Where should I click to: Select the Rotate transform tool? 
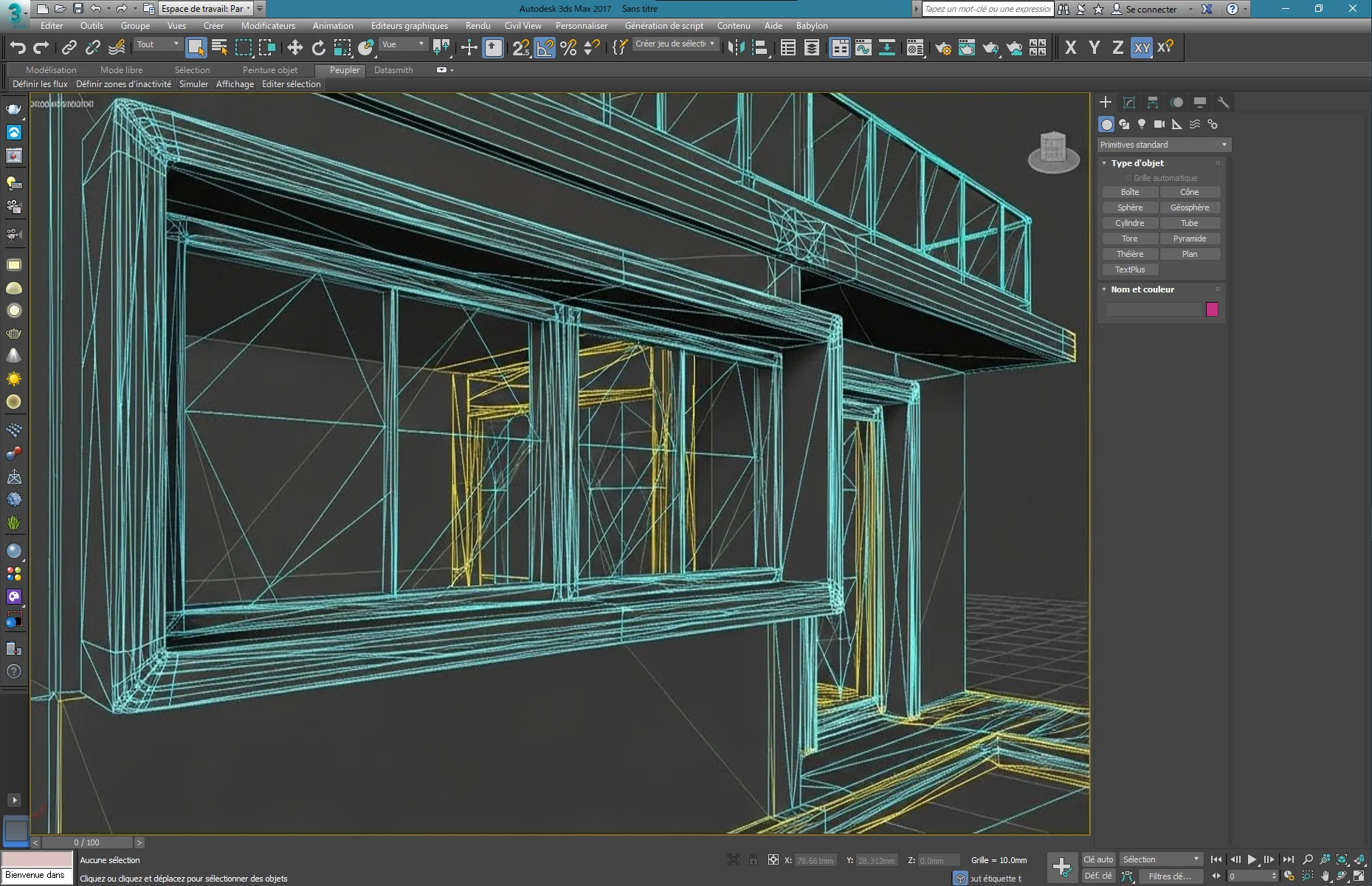pyautogui.click(x=318, y=48)
